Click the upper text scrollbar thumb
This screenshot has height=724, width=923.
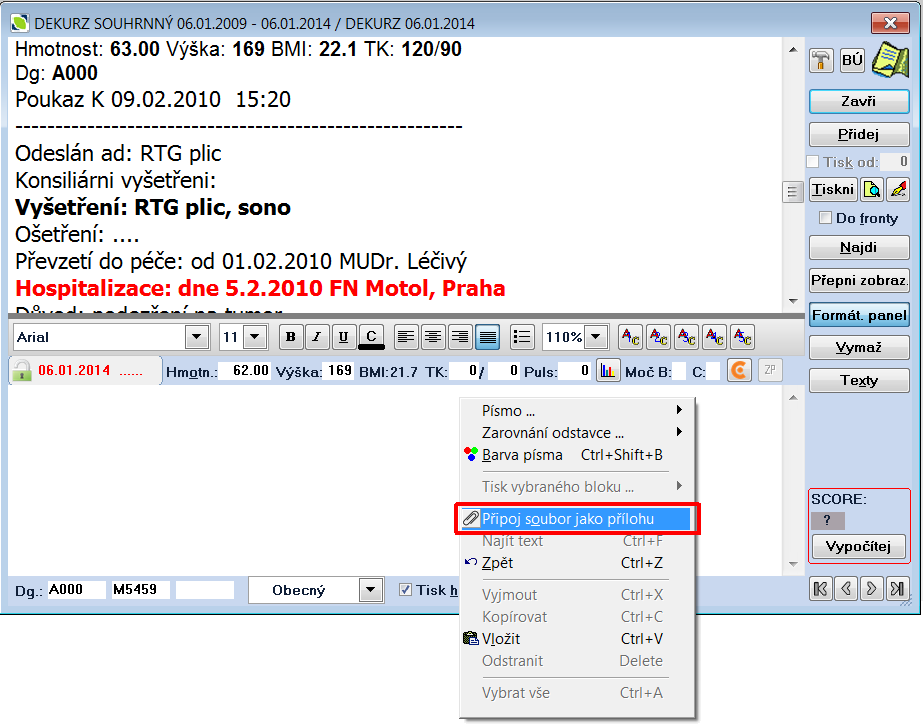pyautogui.click(x=792, y=191)
